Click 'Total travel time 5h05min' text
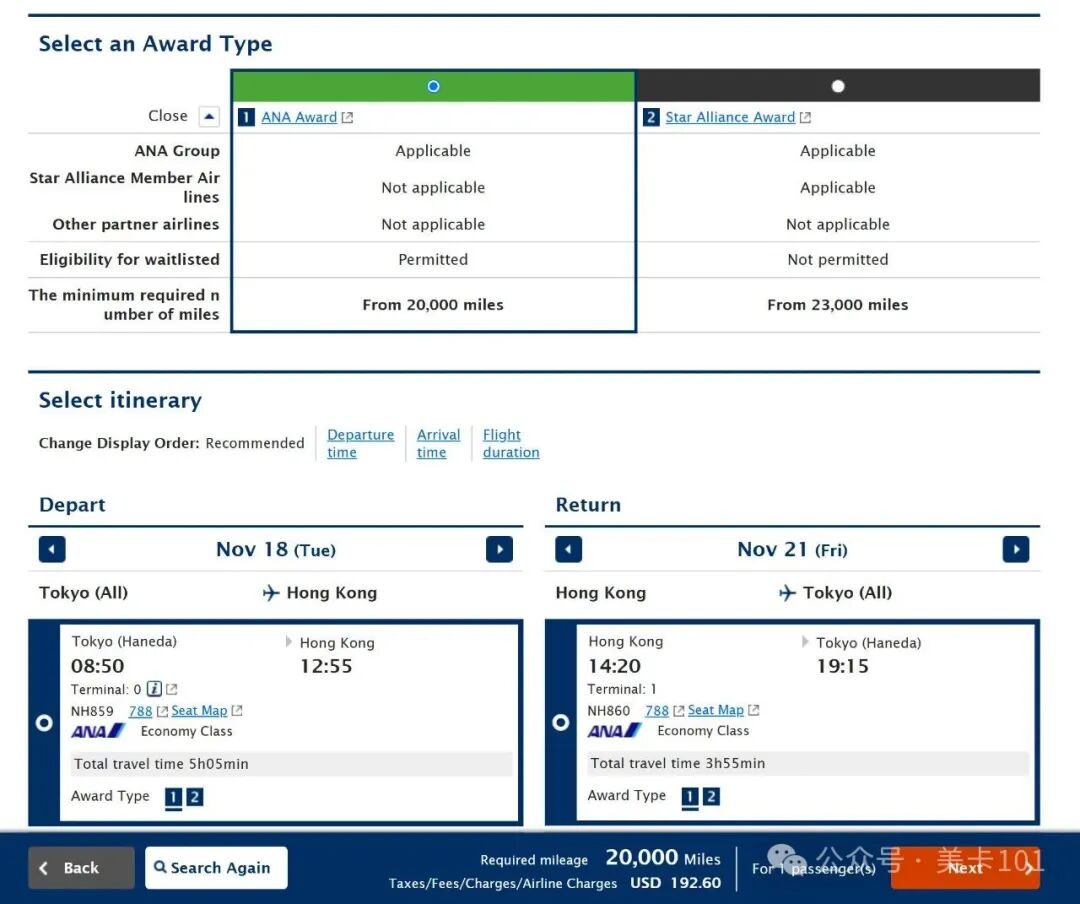This screenshot has width=1080, height=904. (161, 764)
